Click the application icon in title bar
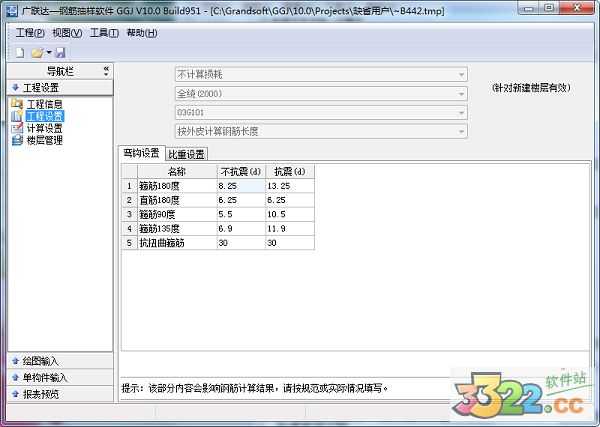This screenshot has width=600, height=427. pyautogui.click(x=12, y=11)
